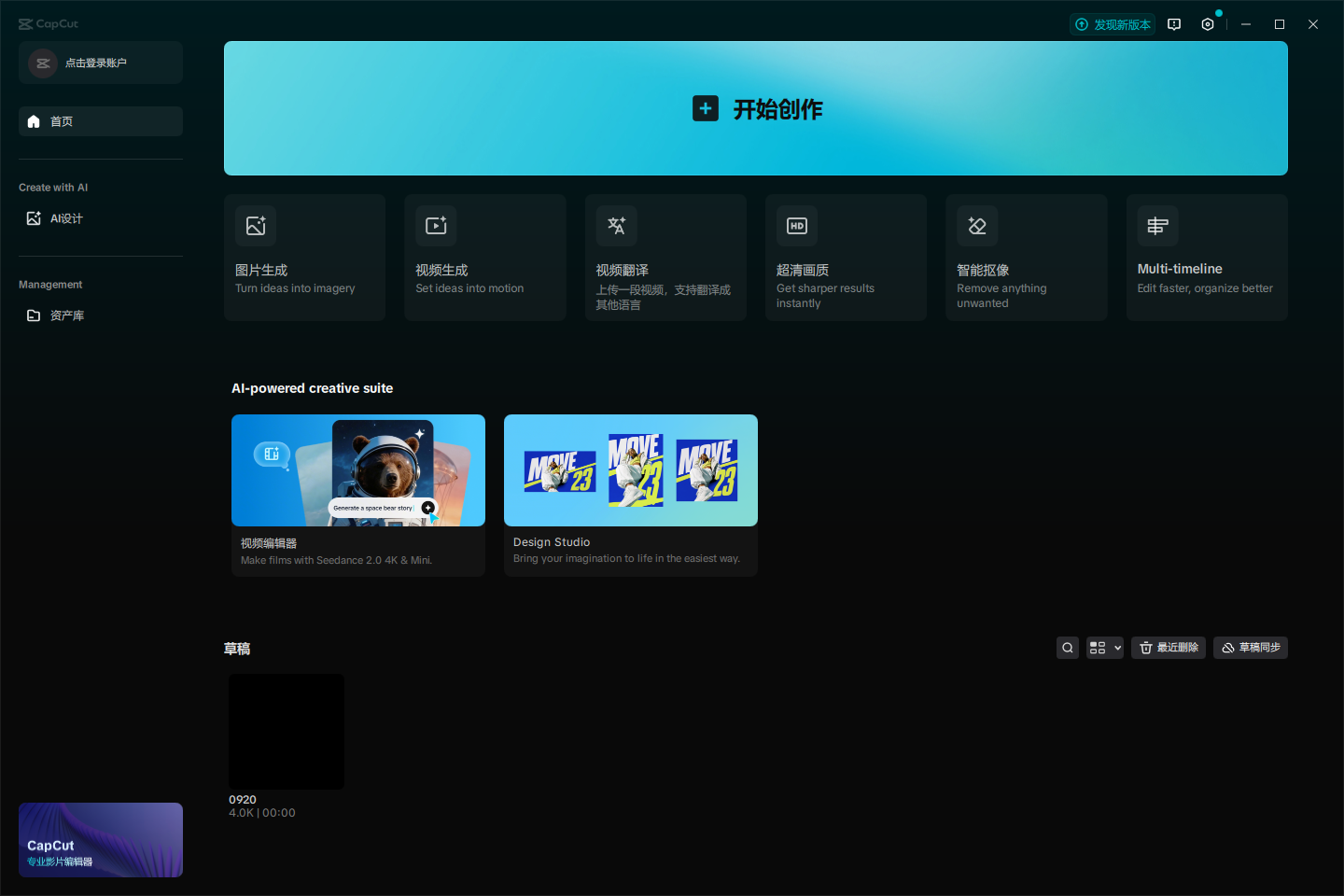
Task: Open the 智能抠像 eraser icon
Action: [977, 226]
